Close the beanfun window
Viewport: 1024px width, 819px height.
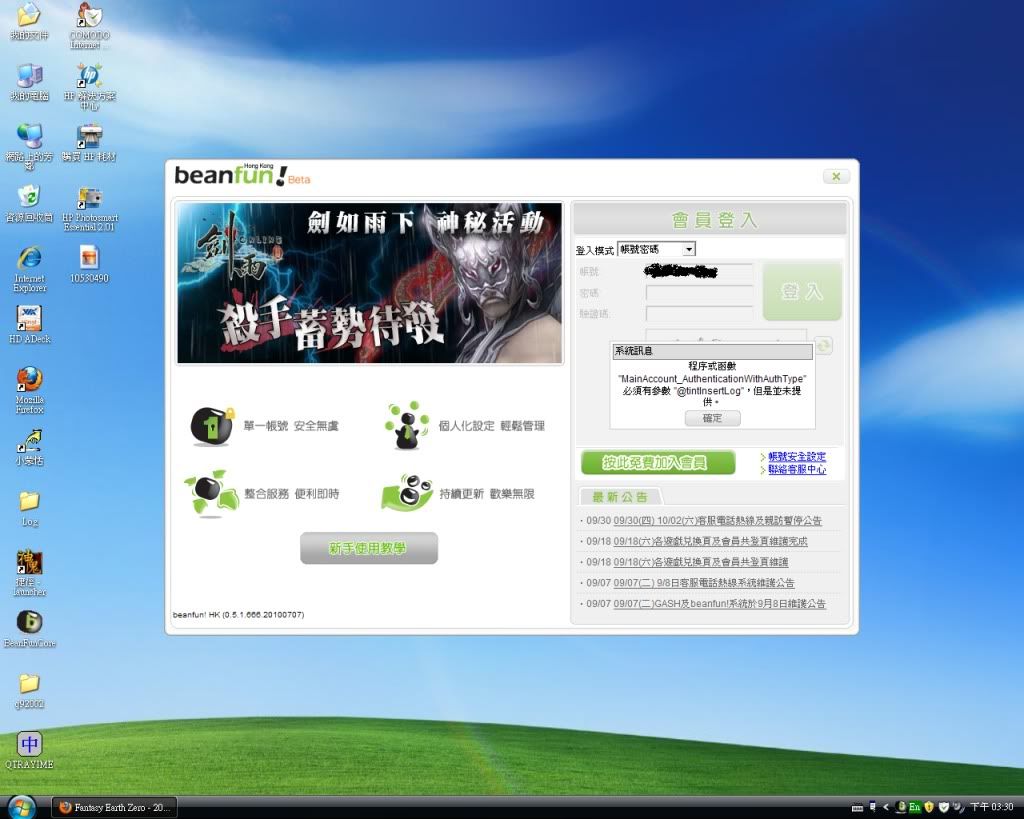pyautogui.click(x=836, y=176)
